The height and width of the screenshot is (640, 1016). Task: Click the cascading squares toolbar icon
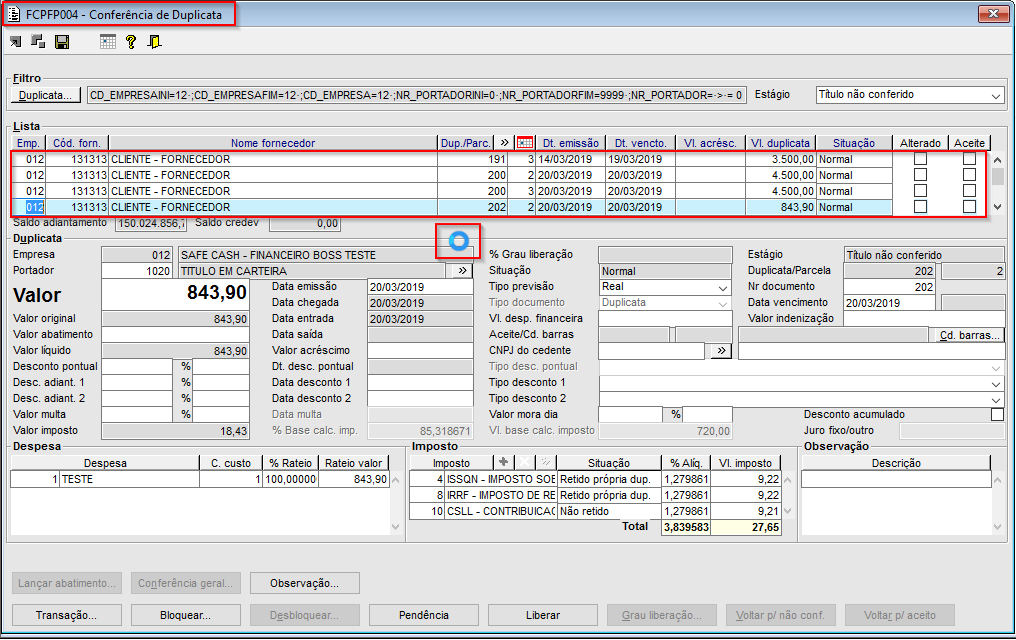(x=38, y=42)
